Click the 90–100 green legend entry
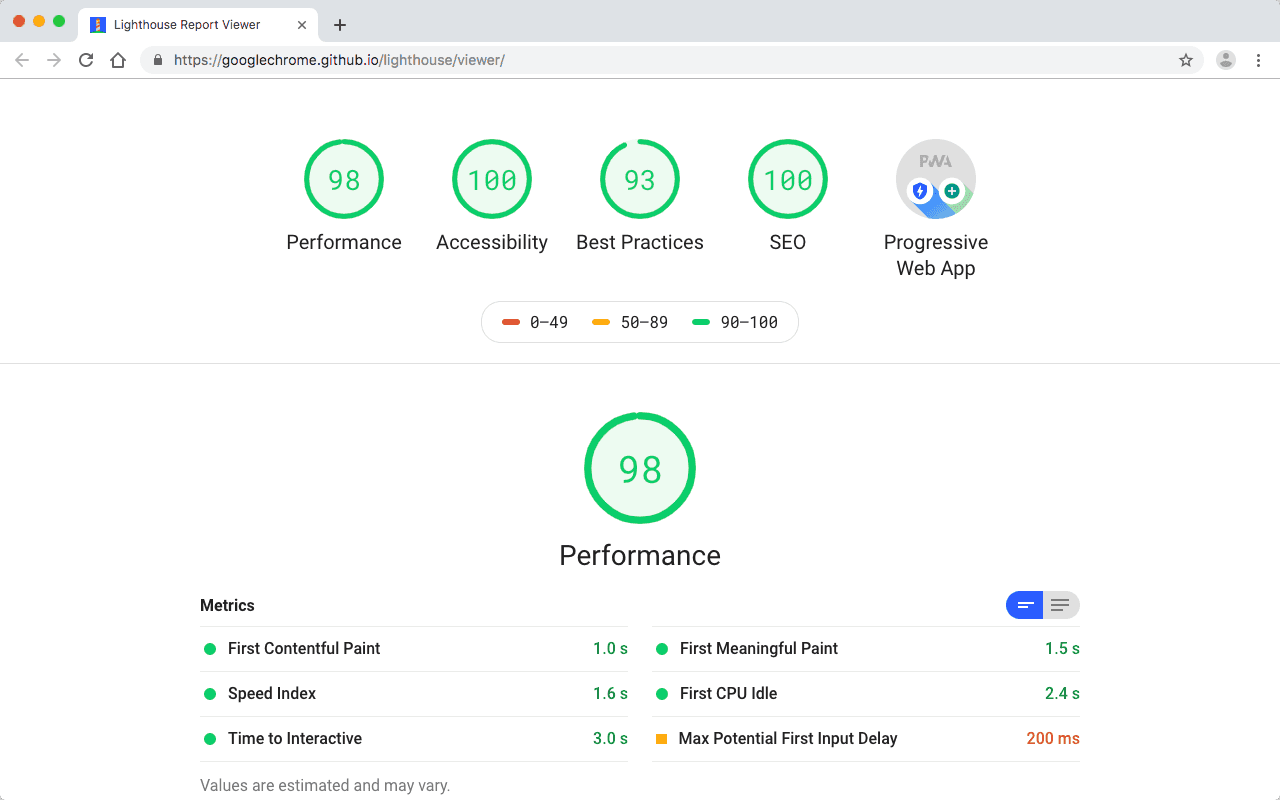Viewport: 1280px width, 800px height. pos(735,322)
